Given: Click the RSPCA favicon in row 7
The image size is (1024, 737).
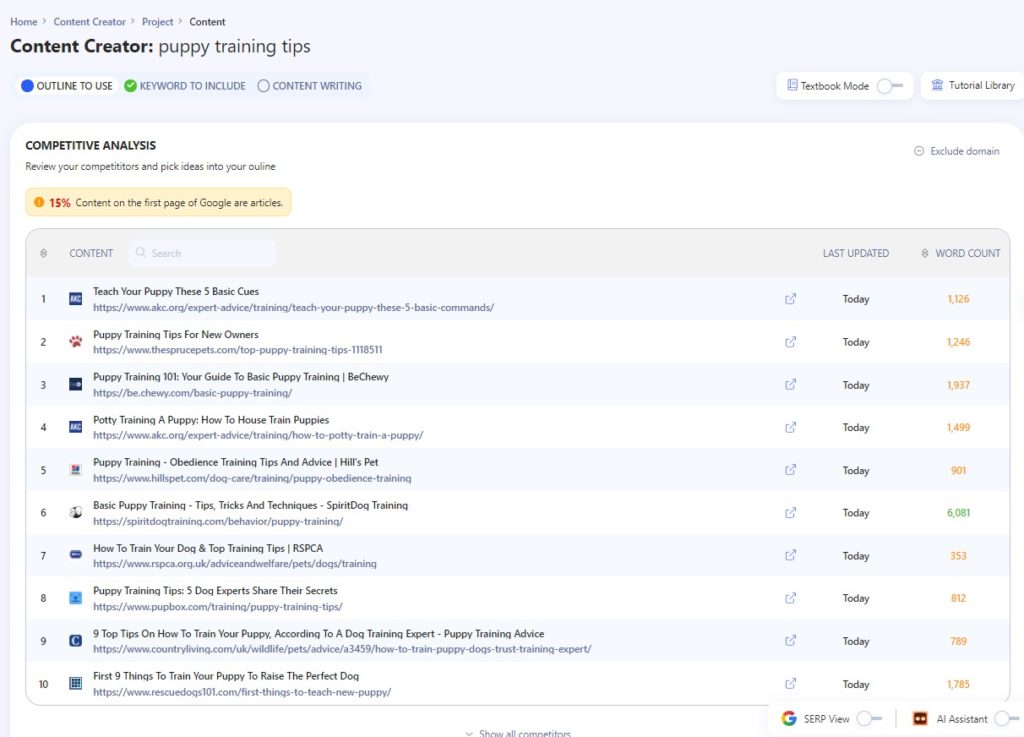Looking at the screenshot, I should (76, 555).
